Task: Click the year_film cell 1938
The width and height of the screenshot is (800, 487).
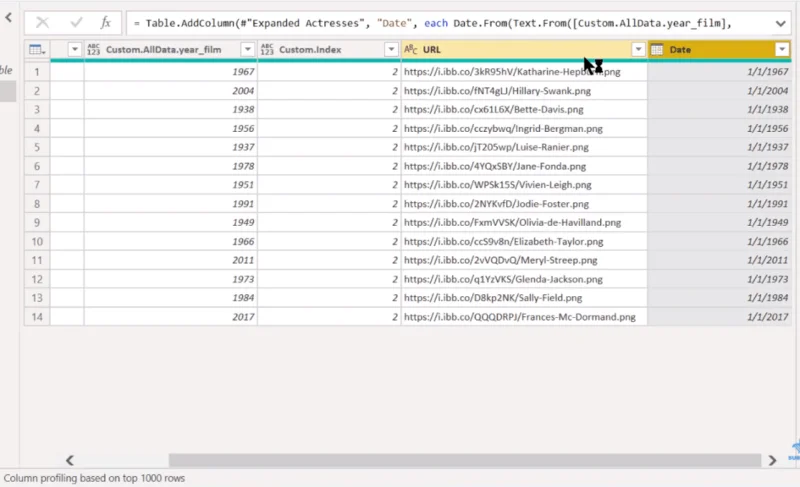Action: click(x=170, y=110)
